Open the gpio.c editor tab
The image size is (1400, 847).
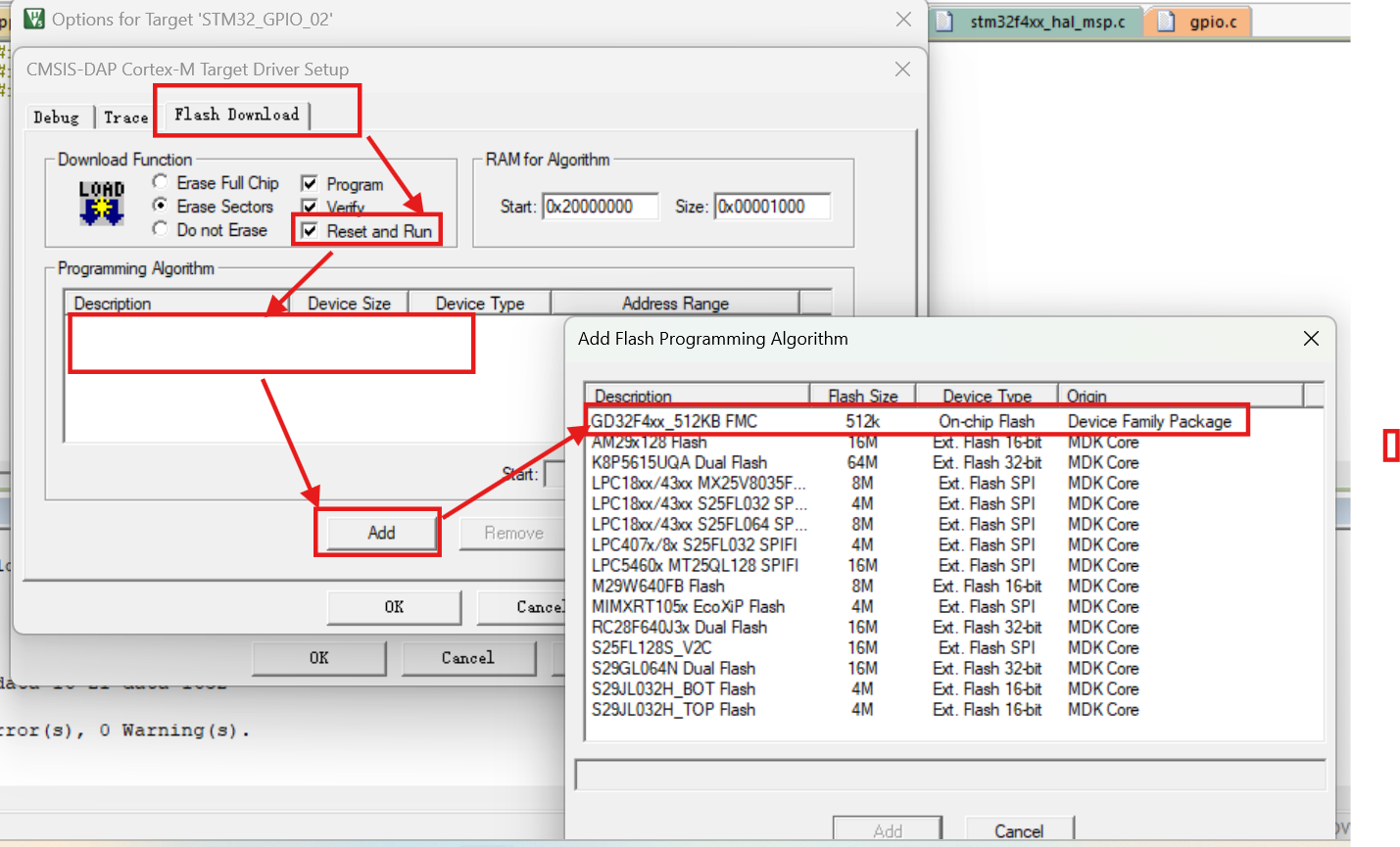1198,22
